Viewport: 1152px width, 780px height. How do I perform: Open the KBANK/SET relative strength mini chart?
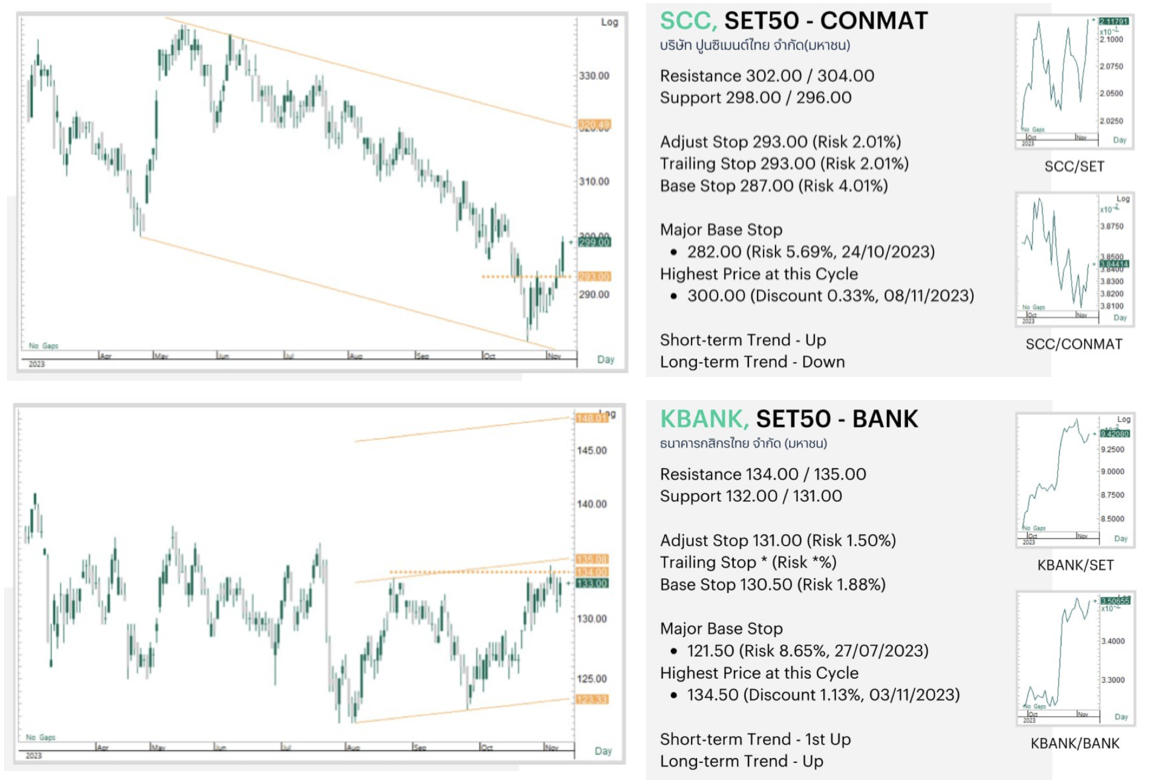[1075, 480]
